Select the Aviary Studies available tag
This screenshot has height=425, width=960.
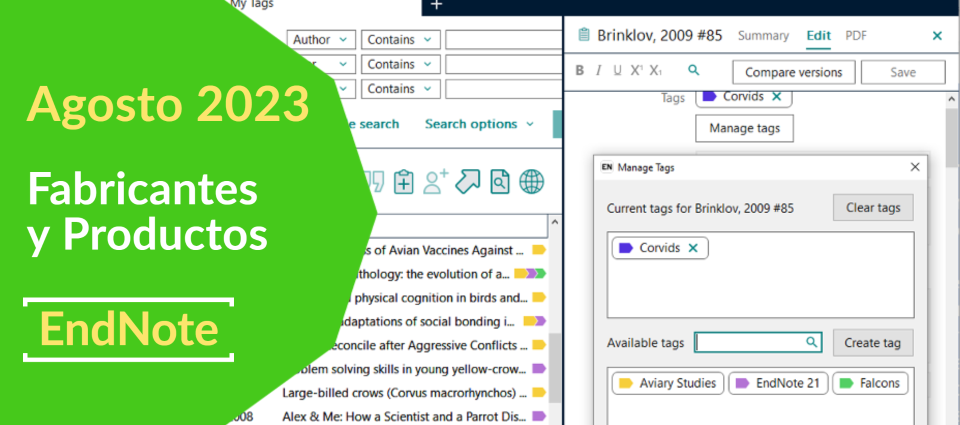point(668,383)
